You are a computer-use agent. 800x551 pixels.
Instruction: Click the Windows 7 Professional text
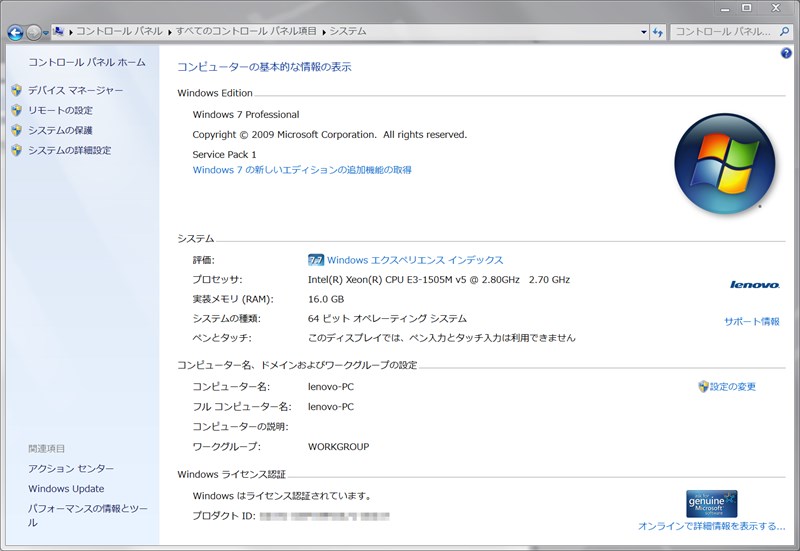point(246,115)
